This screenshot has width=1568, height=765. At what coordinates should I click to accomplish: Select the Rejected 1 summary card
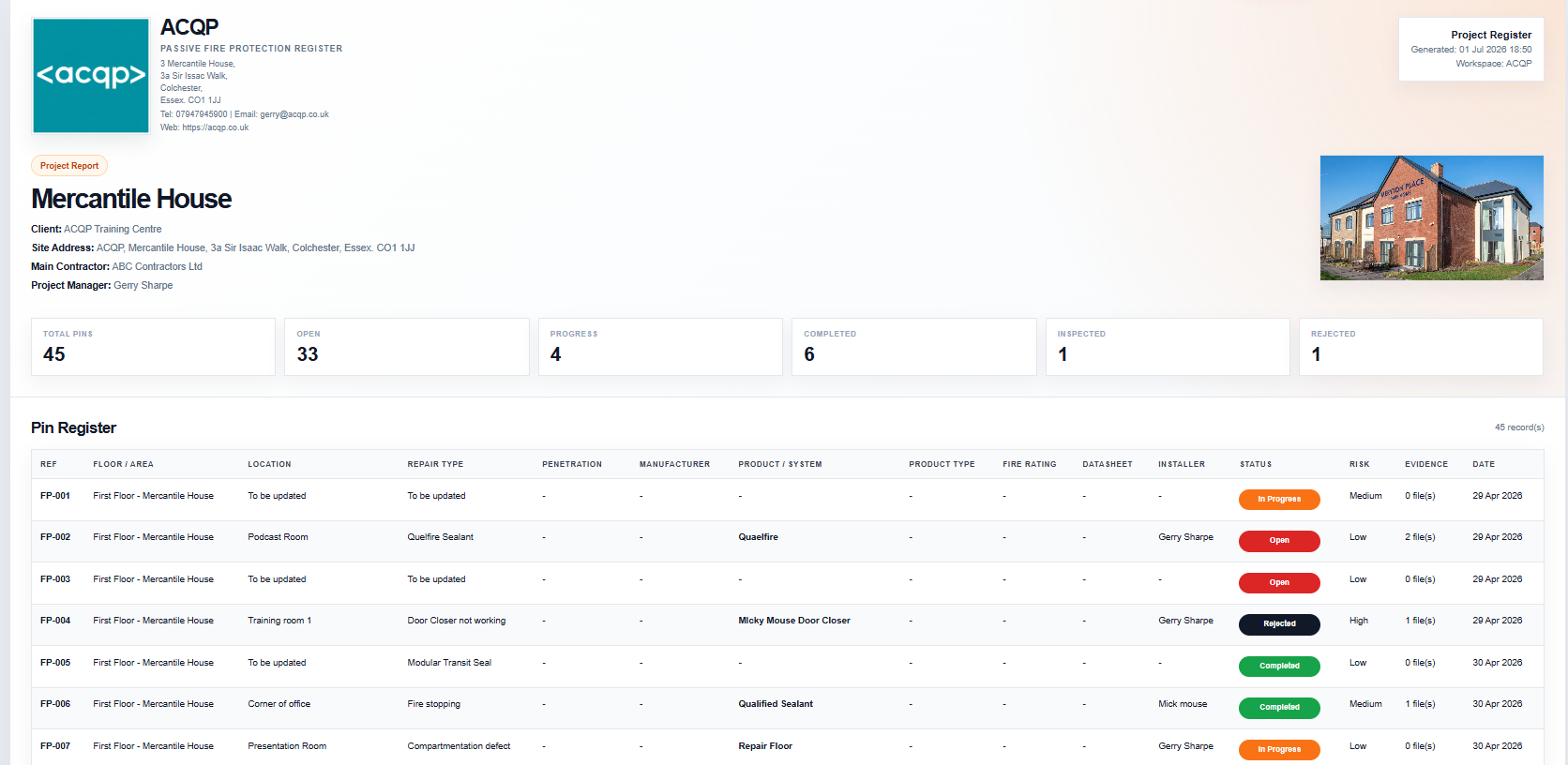click(1421, 347)
